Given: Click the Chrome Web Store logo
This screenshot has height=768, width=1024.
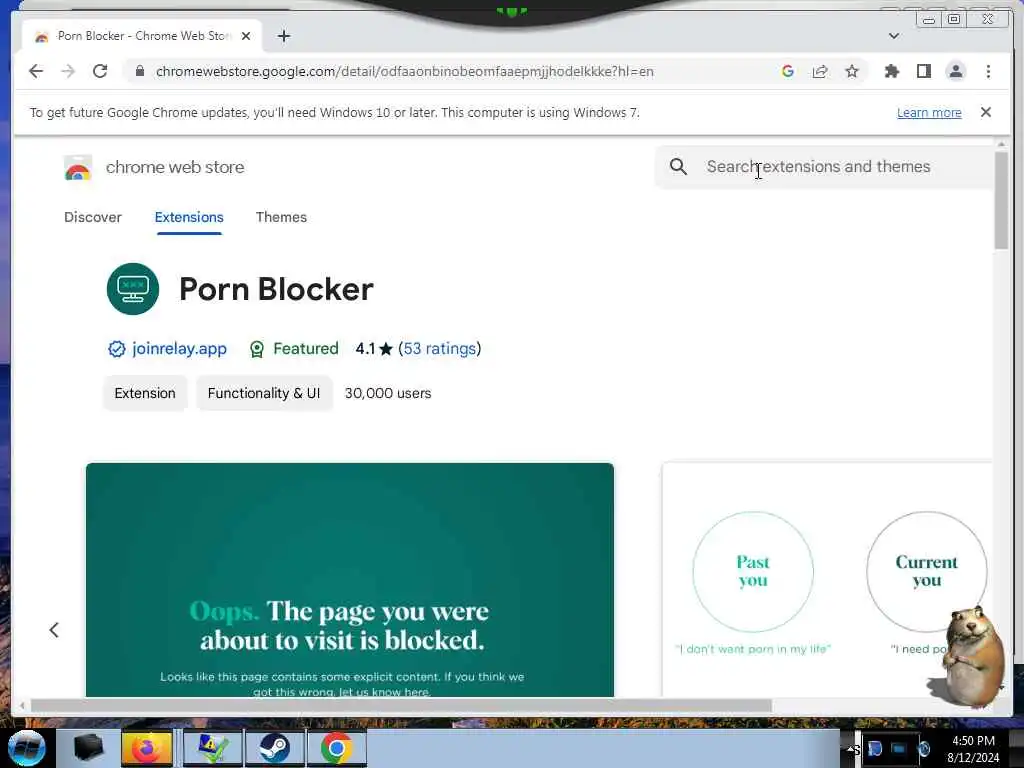Looking at the screenshot, I should [78, 167].
